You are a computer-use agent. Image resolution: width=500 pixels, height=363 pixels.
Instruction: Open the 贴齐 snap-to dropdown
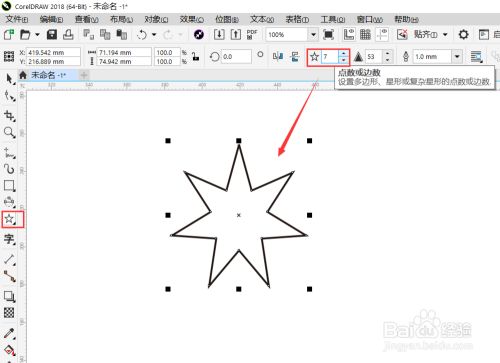(445, 34)
